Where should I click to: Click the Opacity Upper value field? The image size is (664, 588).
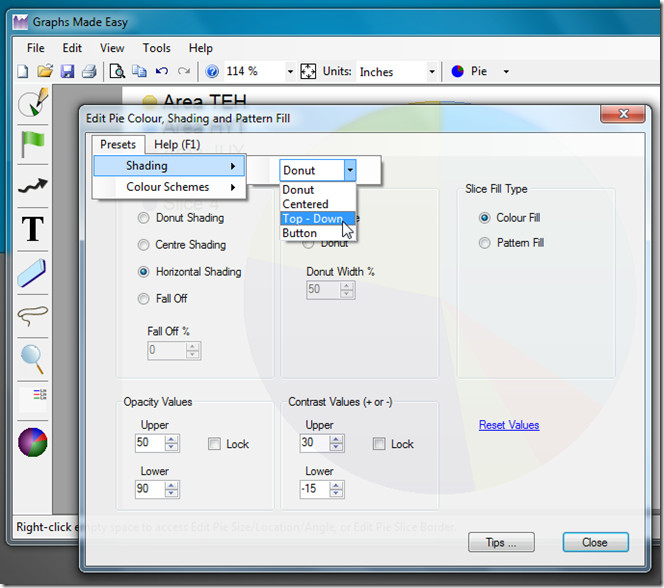(x=149, y=443)
